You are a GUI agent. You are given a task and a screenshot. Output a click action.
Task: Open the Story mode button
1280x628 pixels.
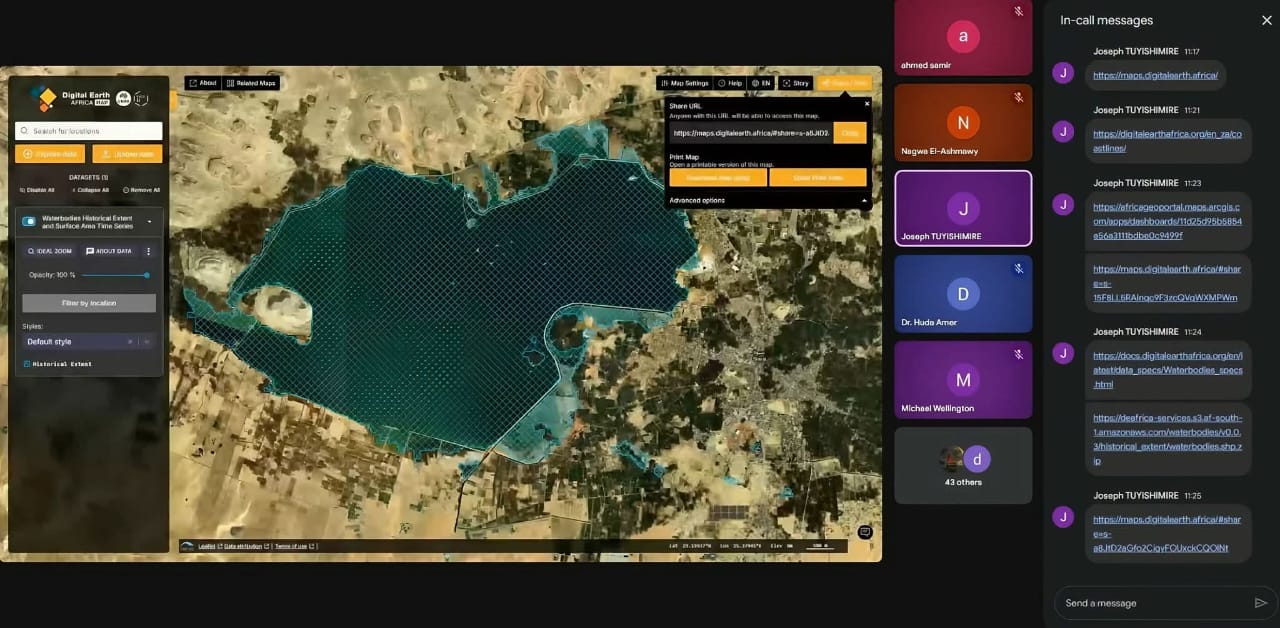click(x=796, y=83)
